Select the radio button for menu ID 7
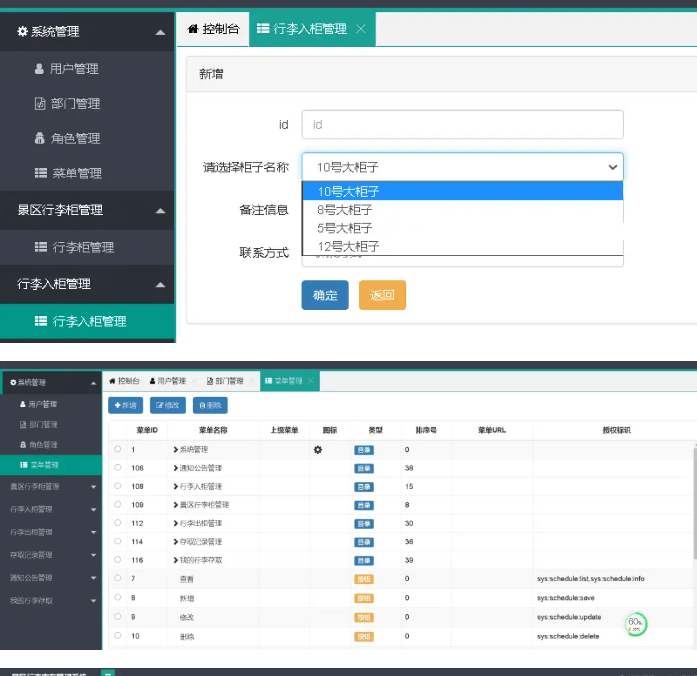 (x=117, y=578)
